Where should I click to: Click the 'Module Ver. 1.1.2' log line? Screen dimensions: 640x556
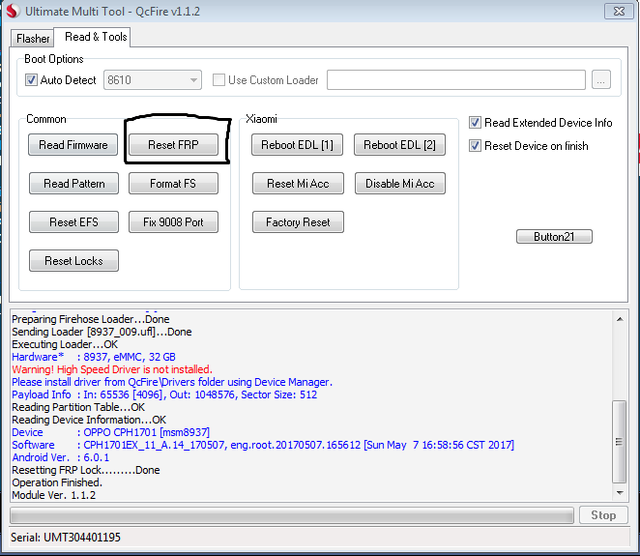pos(53,495)
